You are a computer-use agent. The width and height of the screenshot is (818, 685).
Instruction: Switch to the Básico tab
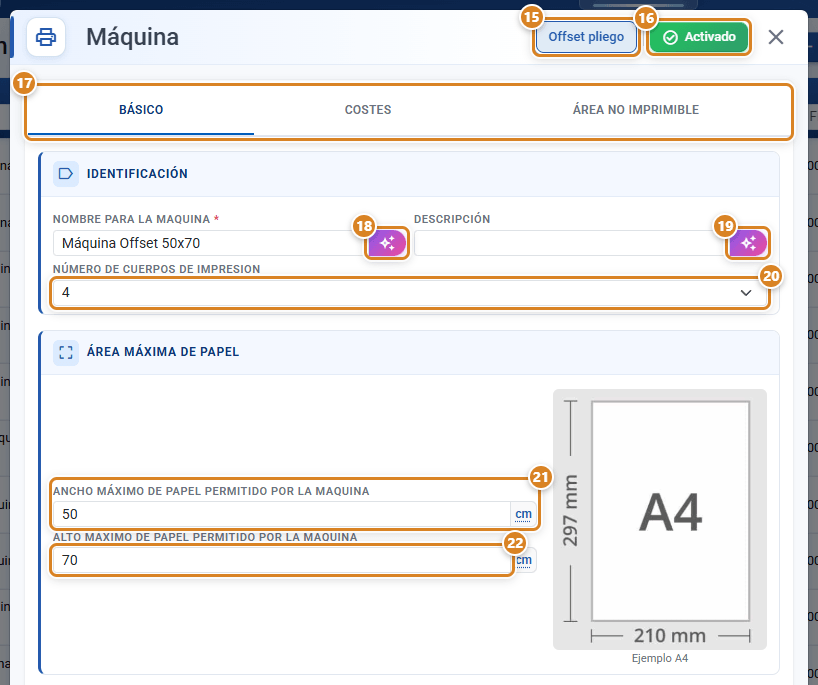141,110
